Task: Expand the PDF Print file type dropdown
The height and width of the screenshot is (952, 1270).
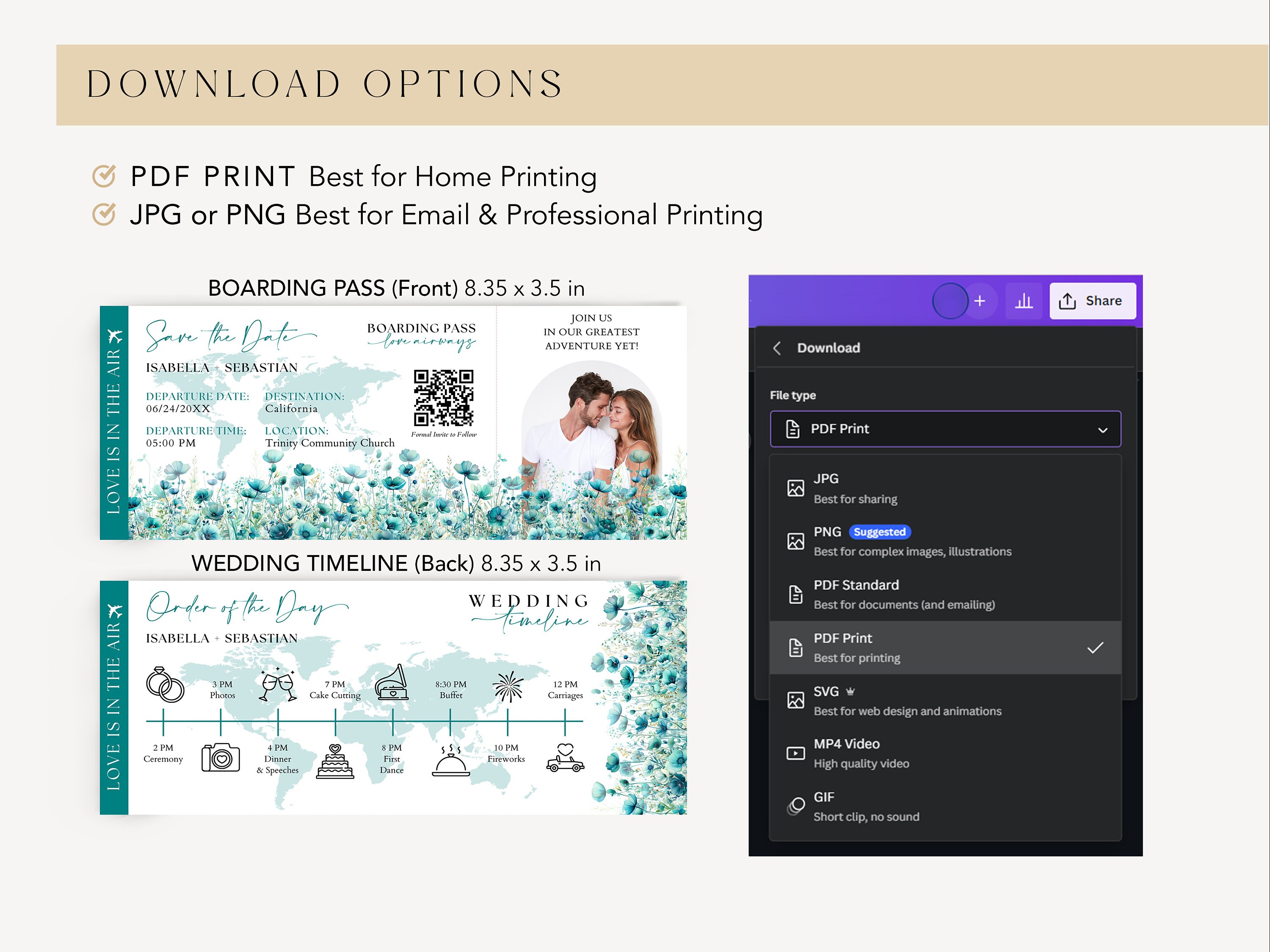Action: pos(945,429)
